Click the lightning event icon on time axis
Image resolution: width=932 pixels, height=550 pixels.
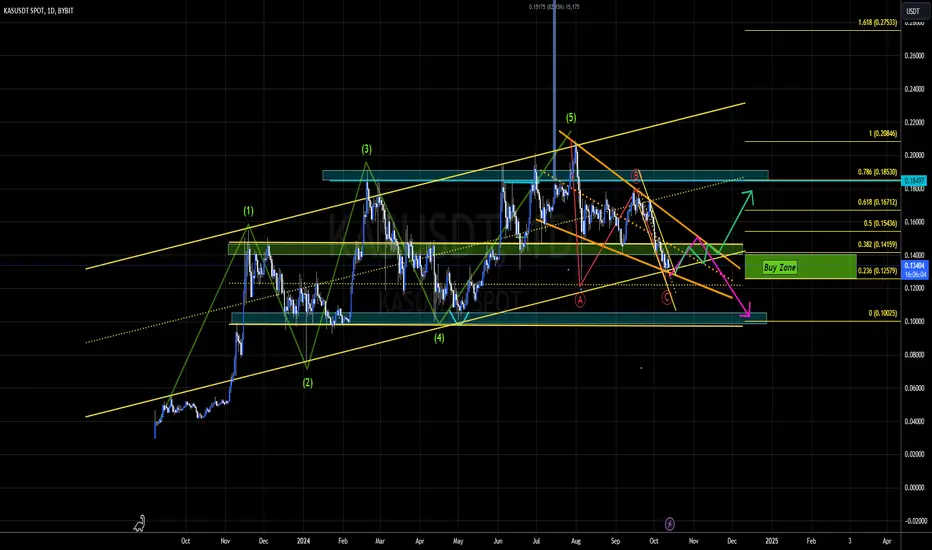point(669,524)
